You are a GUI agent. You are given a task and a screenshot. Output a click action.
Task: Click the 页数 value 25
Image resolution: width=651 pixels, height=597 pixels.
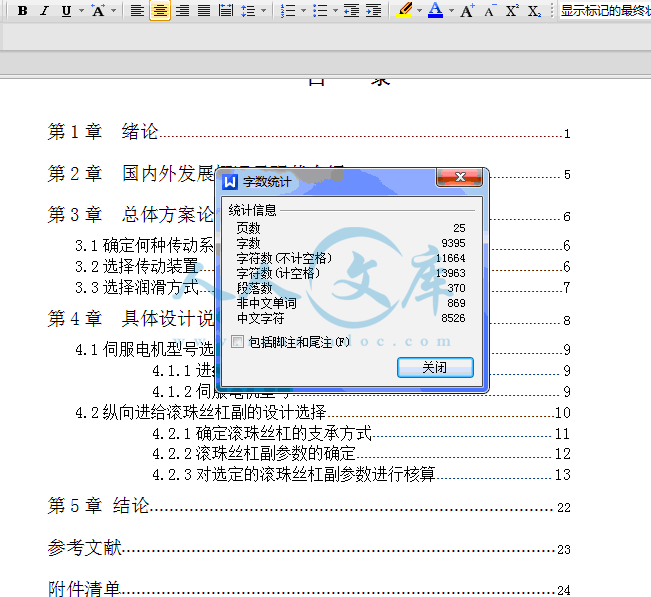tap(459, 228)
